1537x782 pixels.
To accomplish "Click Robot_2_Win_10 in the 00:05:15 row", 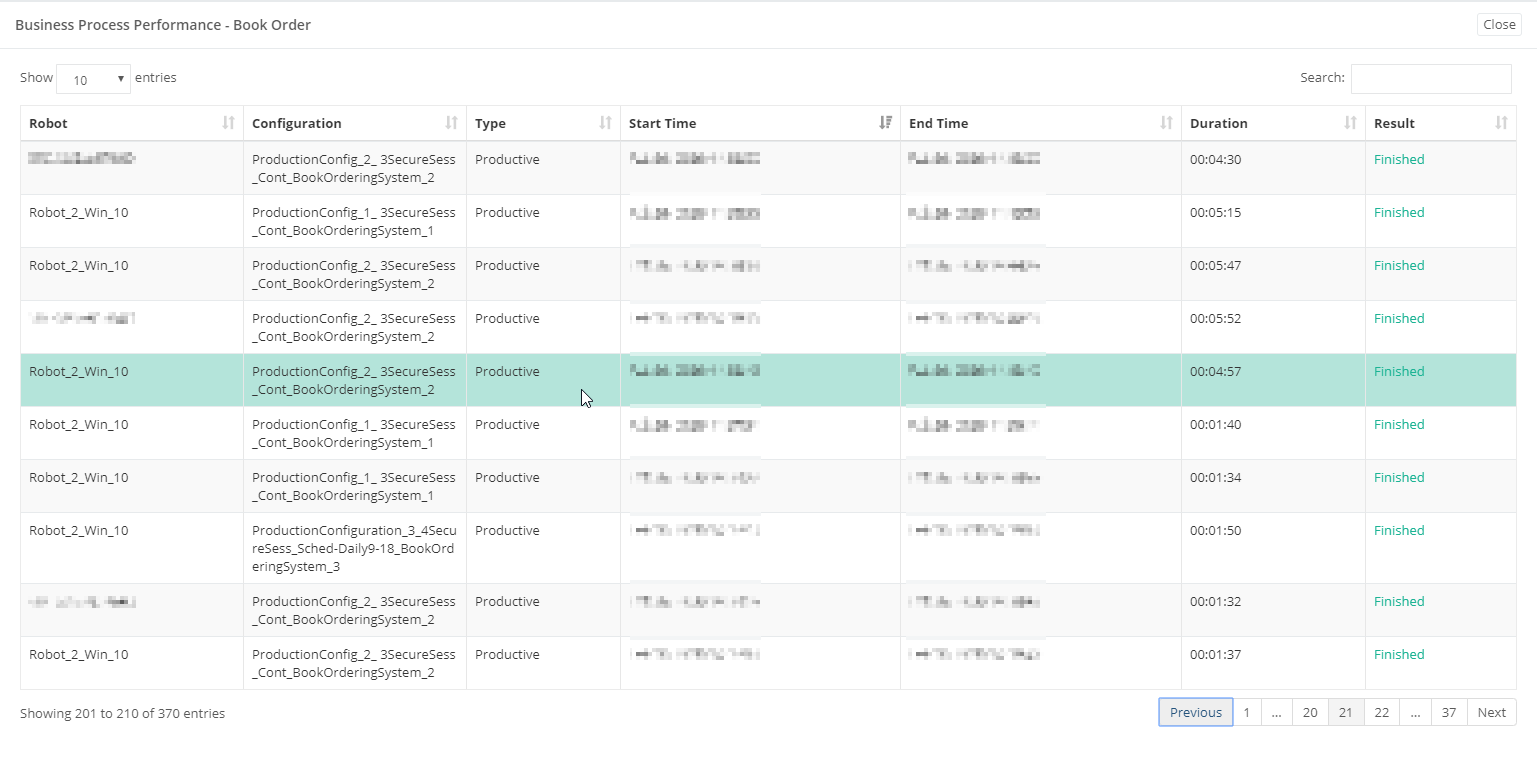I will click(x=78, y=212).
